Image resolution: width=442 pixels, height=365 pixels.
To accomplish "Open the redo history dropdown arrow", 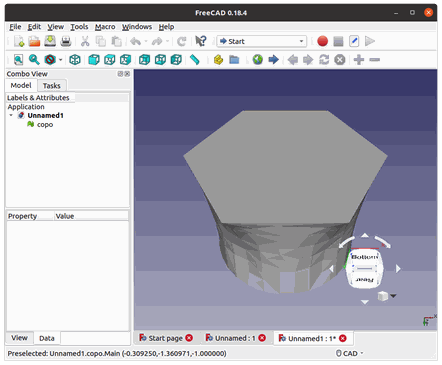I will (x=167, y=42).
